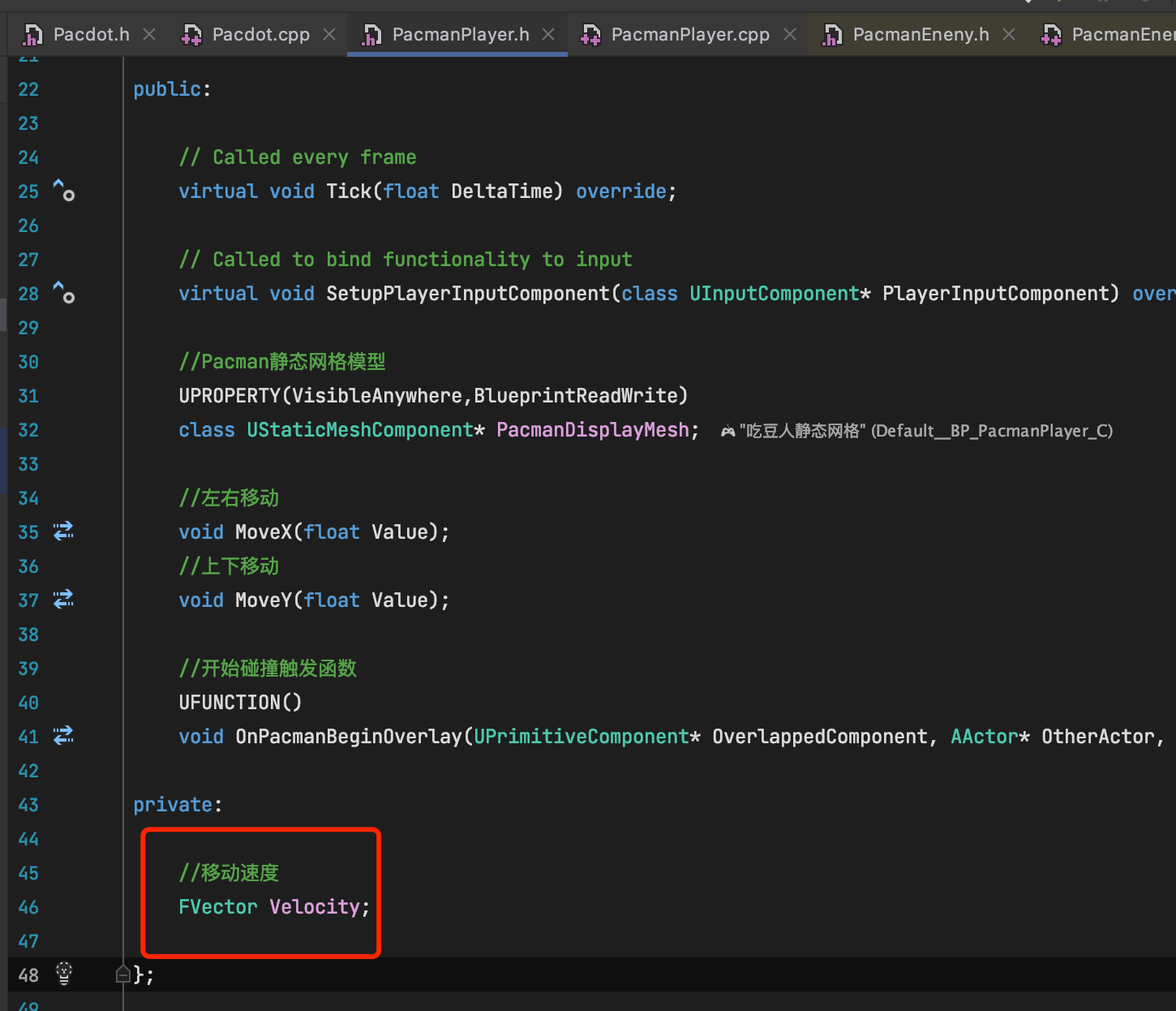Viewport: 1176px width, 1011px height.
Task: Click the header file icon in the PacmanPlayer.h tab
Action: click(x=371, y=34)
